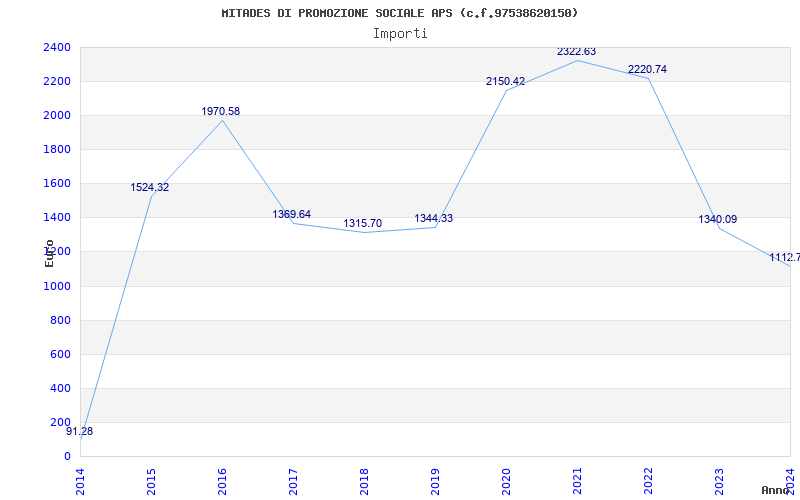
Task: Click the 600 y-axis value
Action: click(x=60, y=355)
